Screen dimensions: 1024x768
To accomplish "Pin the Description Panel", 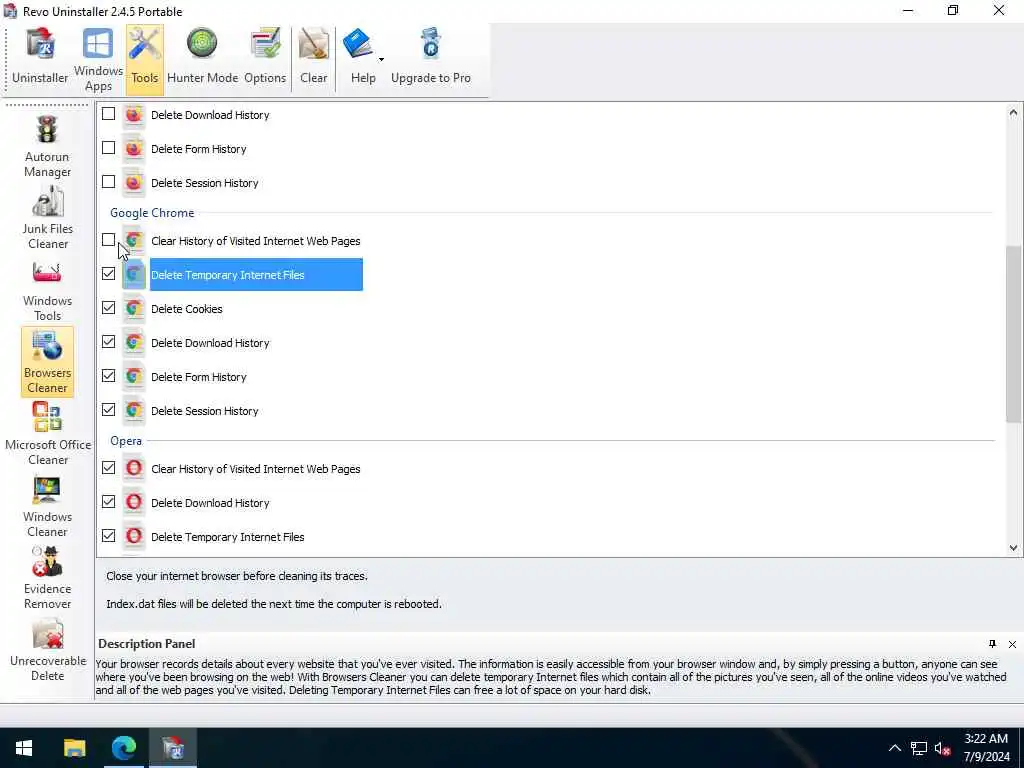I will click(x=992, y=644).
